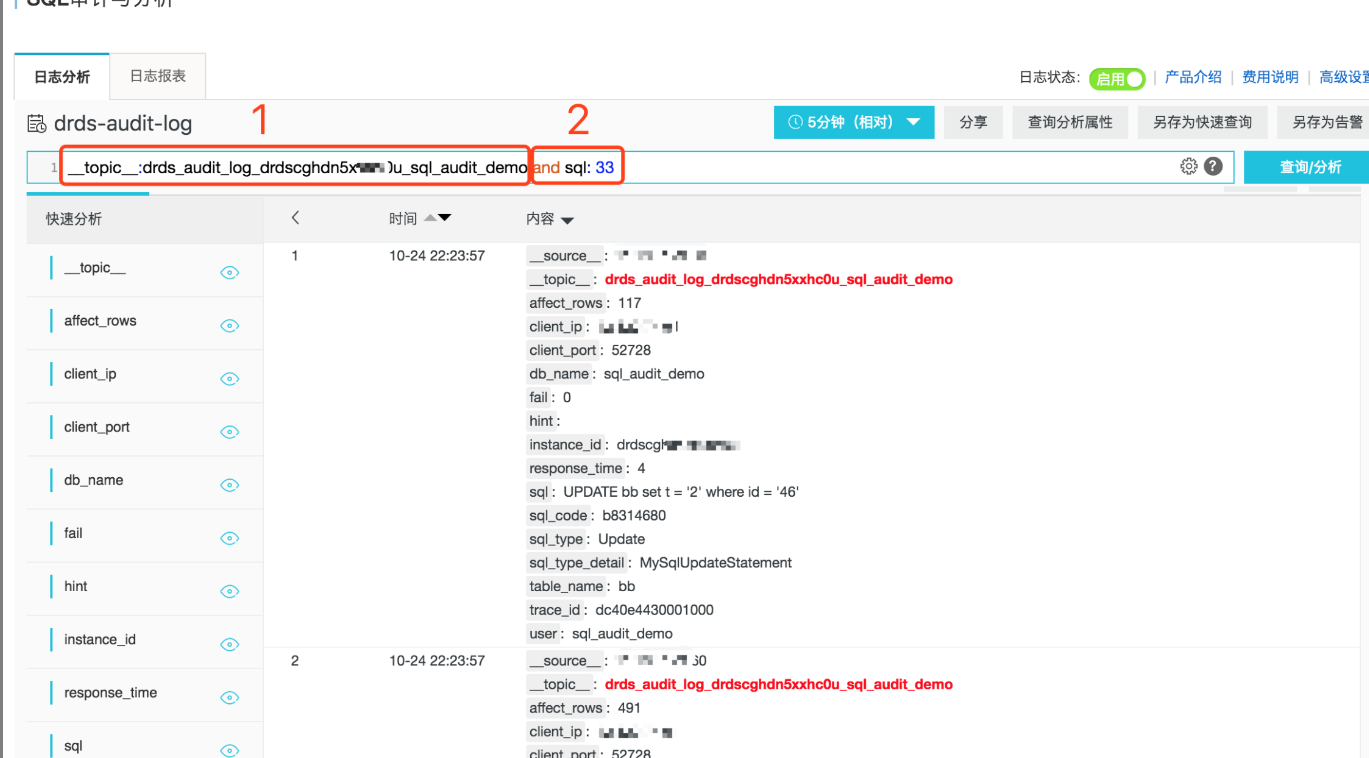Open the 费用说明 link
The image size is (1369, 758).
tap(1270, 77)
